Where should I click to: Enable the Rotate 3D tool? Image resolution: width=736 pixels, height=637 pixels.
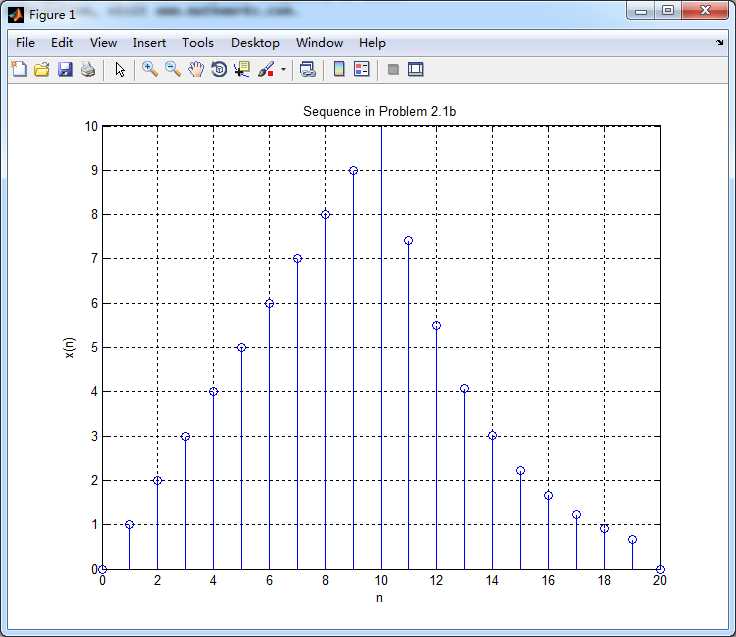click(219, 69)
